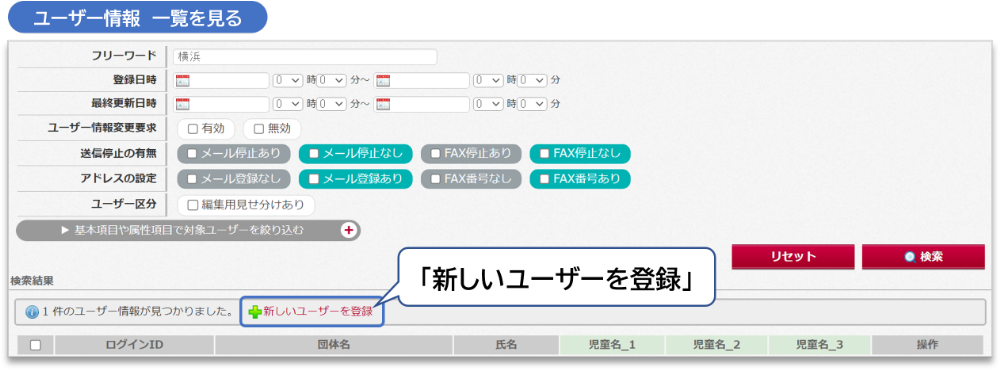Click the 児童名_1 column header
This screenshot has width=1000, height=370.
[x=612, y=345]
